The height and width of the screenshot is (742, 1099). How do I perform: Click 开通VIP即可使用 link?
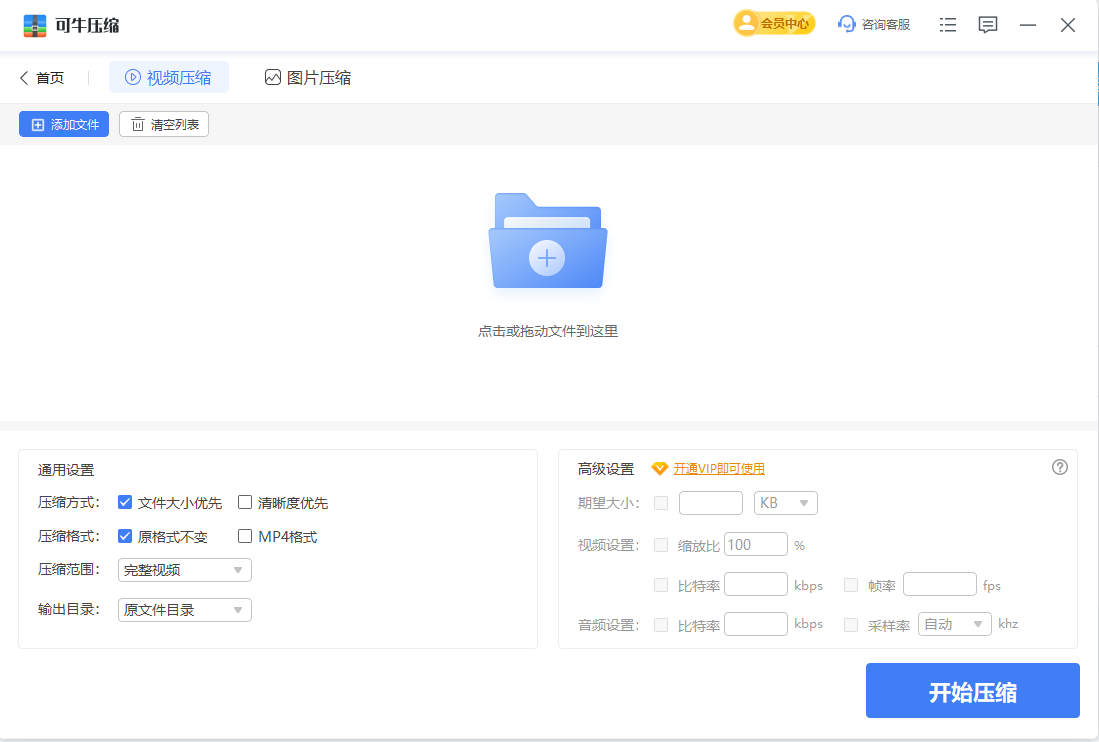tap(719, 469)
